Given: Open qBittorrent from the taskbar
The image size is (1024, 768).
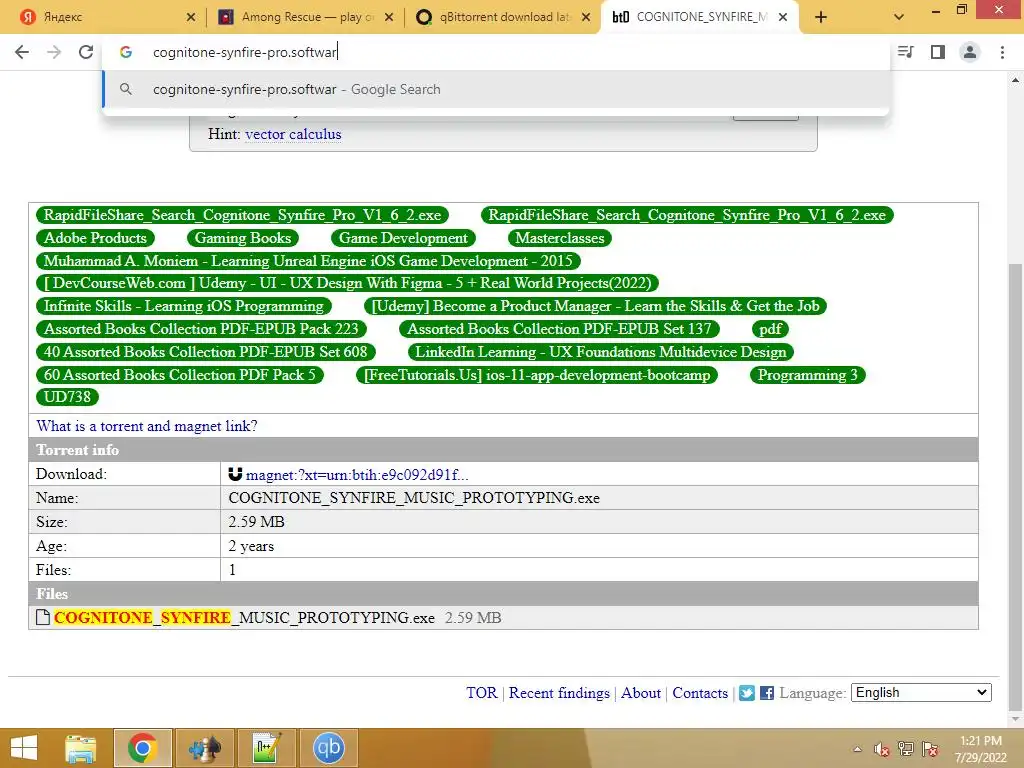Looking at the screenshot, I should click(x=328, y=748).
